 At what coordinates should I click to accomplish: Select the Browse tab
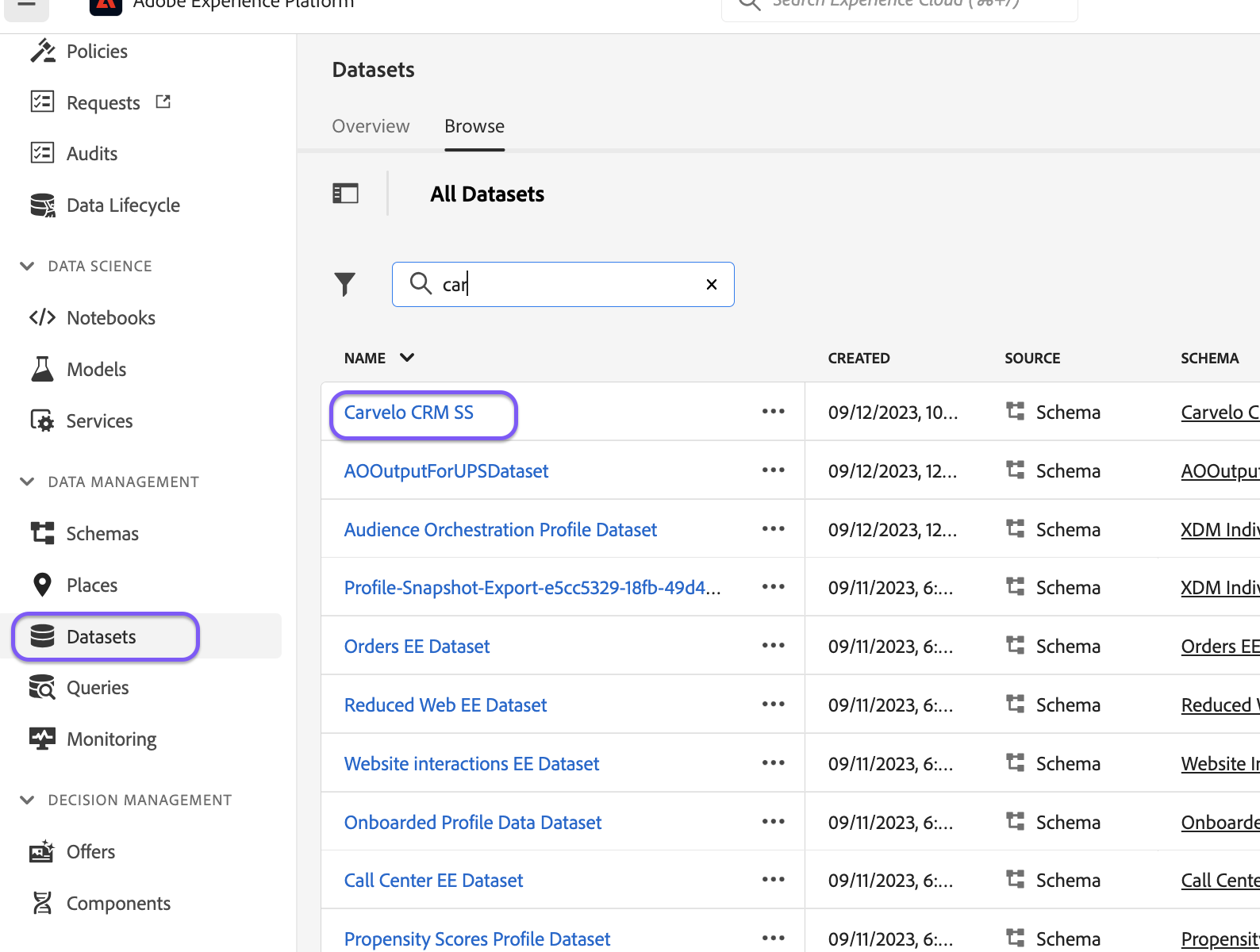[474, 126]
